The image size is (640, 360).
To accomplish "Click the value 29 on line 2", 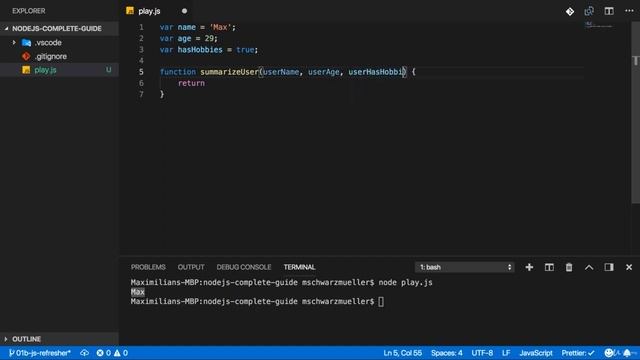I will pyautogui.click(x=209, y=38).
